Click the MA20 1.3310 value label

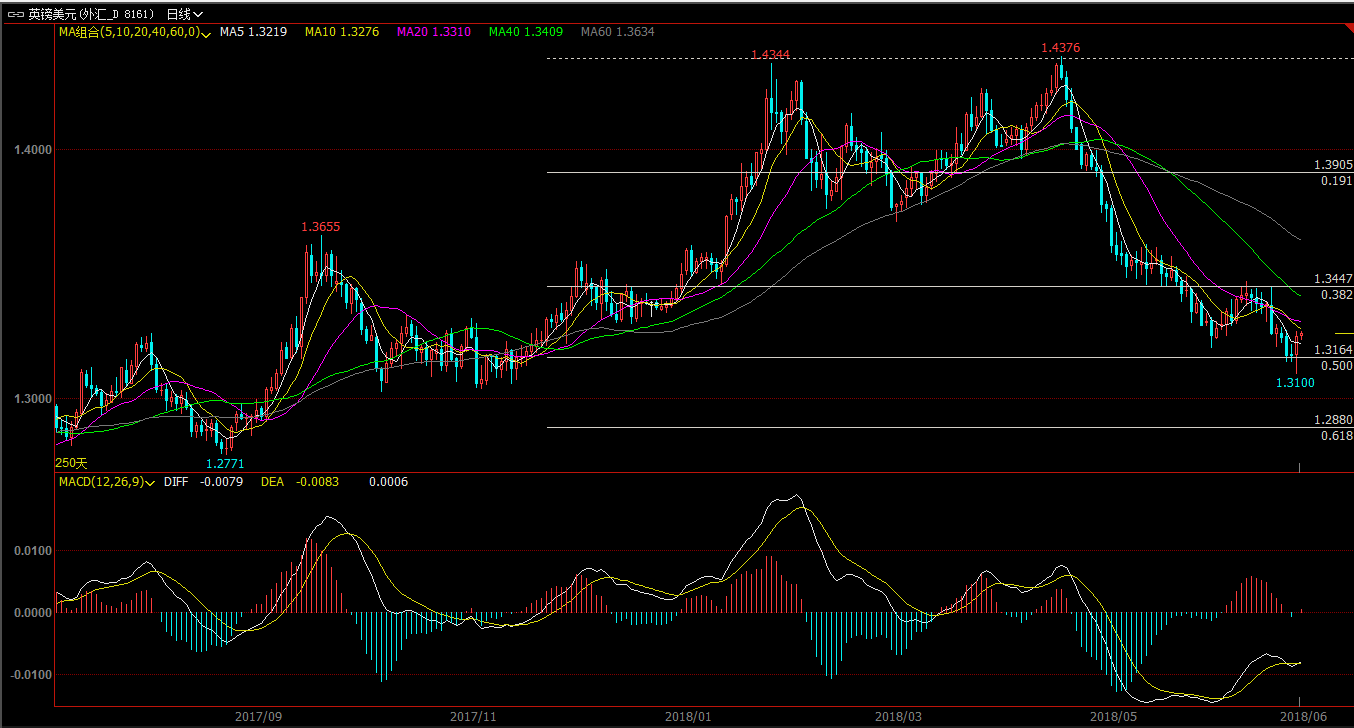pyautogui.click(x=434, y=32)
